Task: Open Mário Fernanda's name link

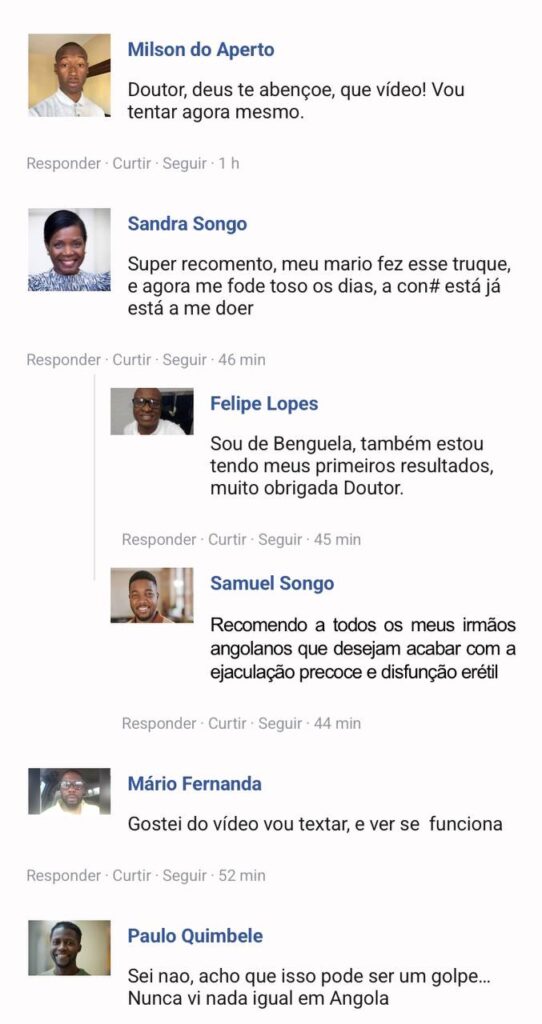Action: (x=195, y=783)
